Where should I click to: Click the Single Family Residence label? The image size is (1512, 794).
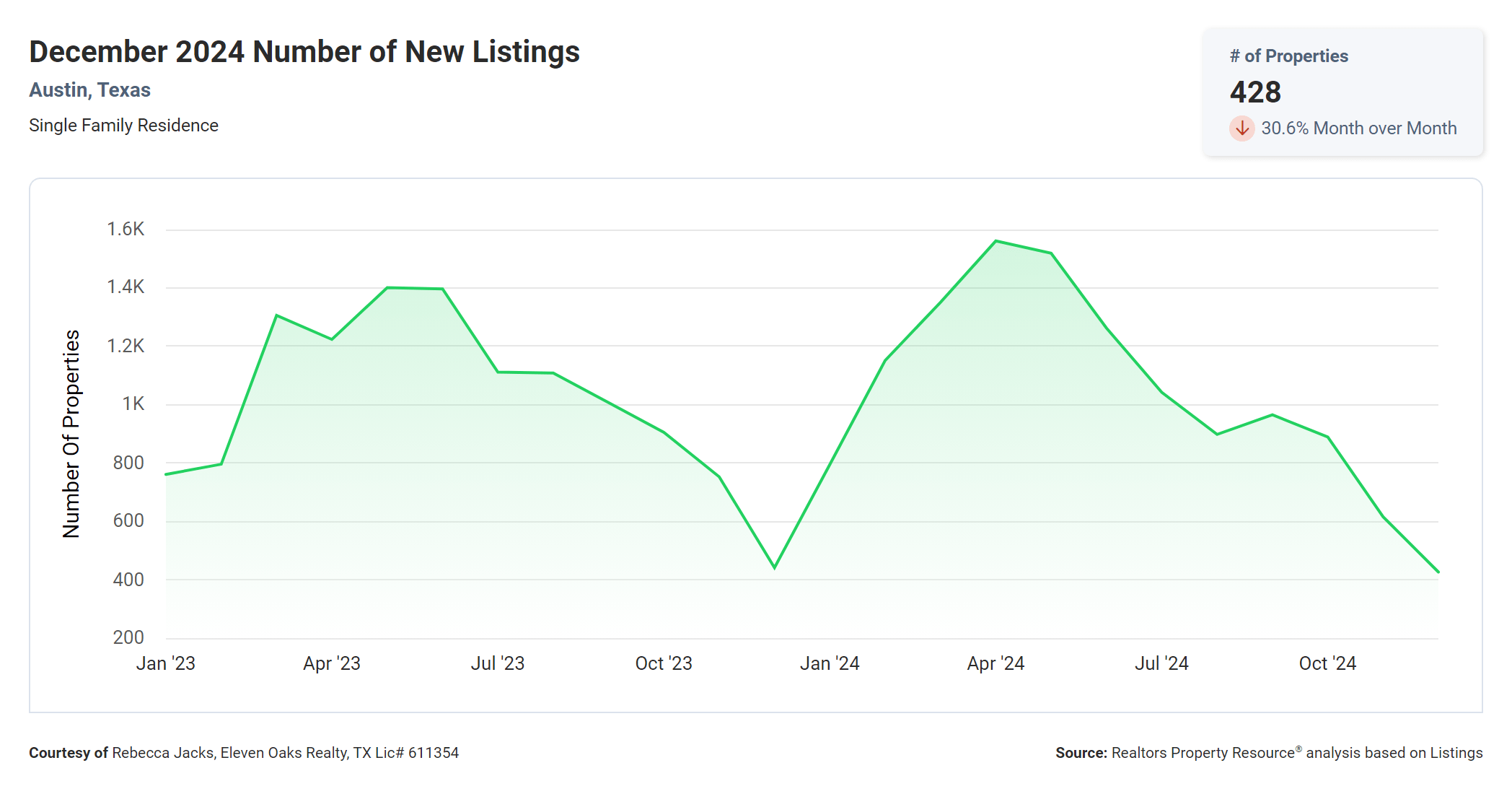pyautogui.click(x=123, y=126)
